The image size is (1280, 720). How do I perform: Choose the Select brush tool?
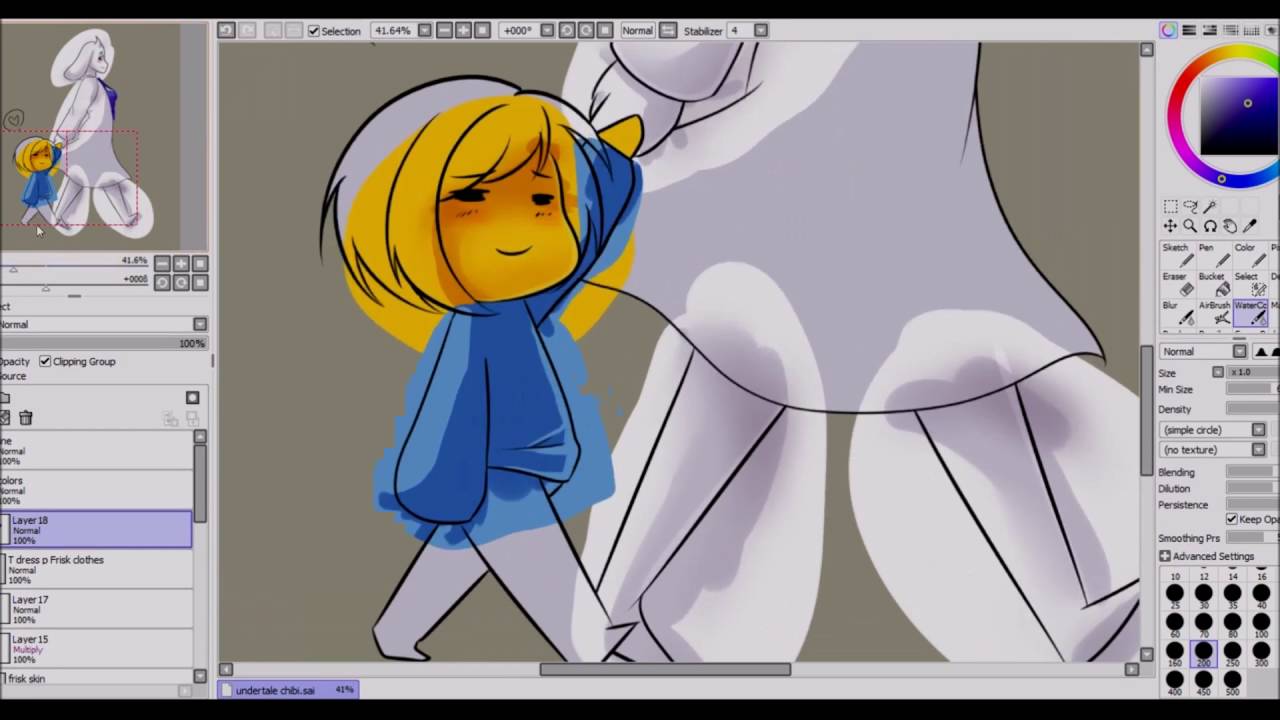point(1250,284)
